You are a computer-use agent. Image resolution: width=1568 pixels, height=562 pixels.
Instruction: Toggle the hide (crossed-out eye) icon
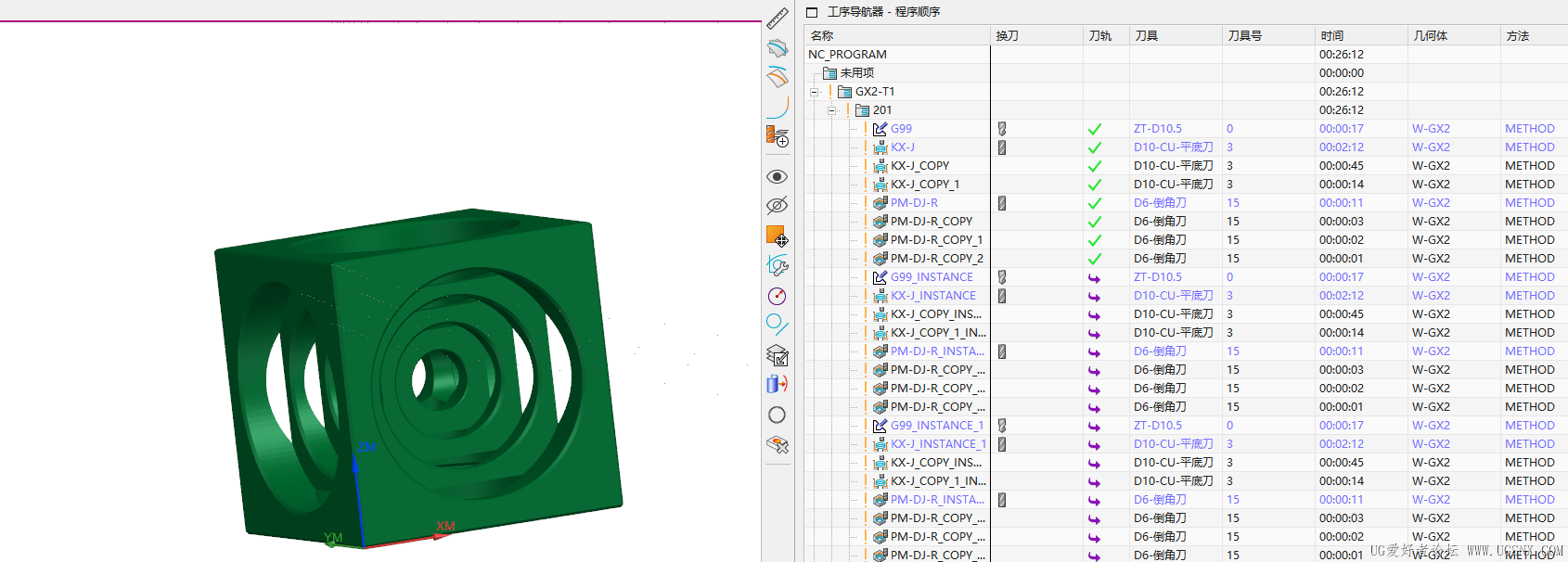[x=778, y=205]
